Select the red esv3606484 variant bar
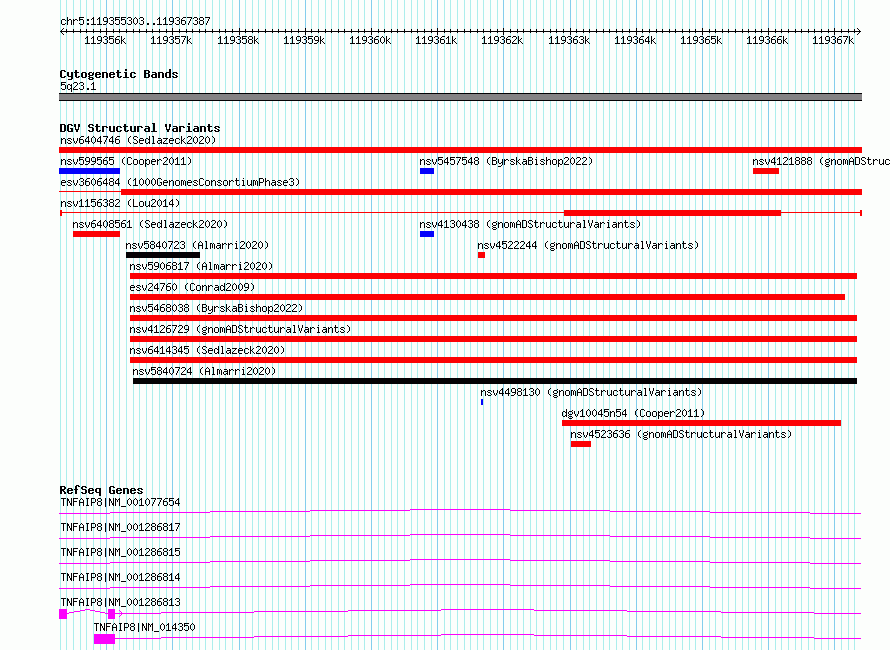 (492, 192)
